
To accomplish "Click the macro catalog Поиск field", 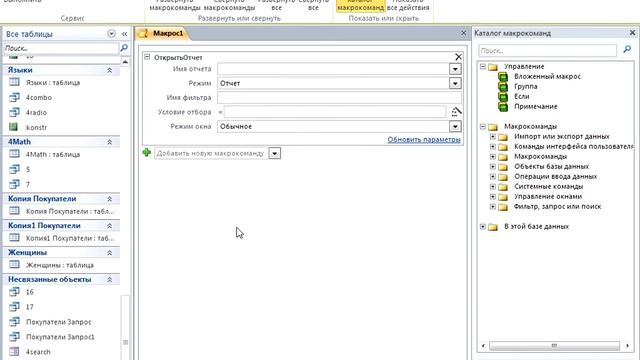I will 547,51.
